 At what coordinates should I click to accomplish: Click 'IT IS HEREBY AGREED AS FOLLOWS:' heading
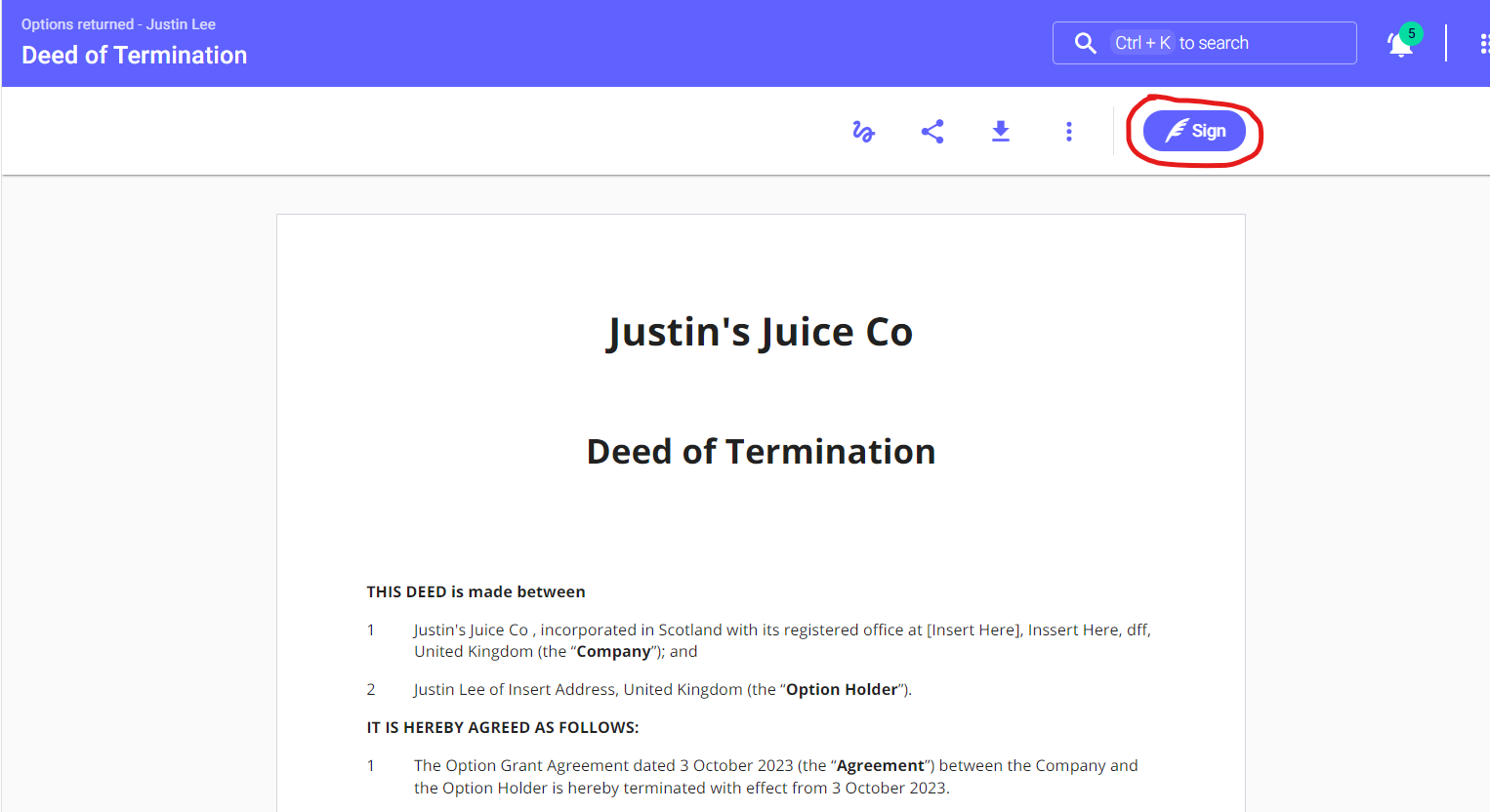pos(503,727)
